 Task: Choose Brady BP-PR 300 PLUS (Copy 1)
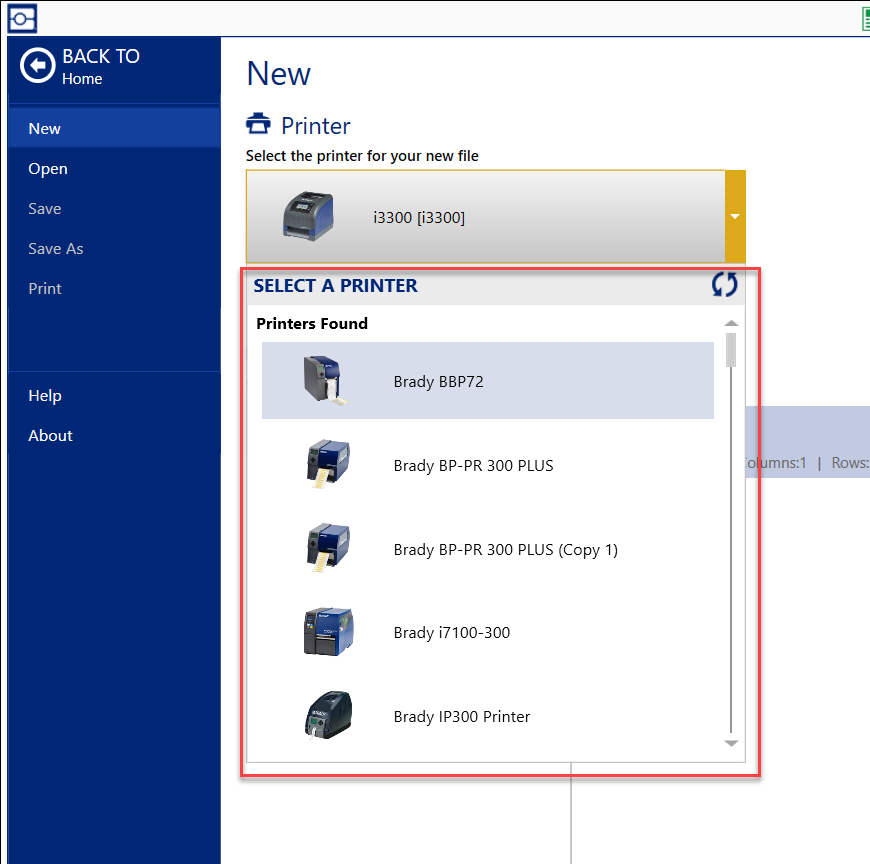[505, 549]
